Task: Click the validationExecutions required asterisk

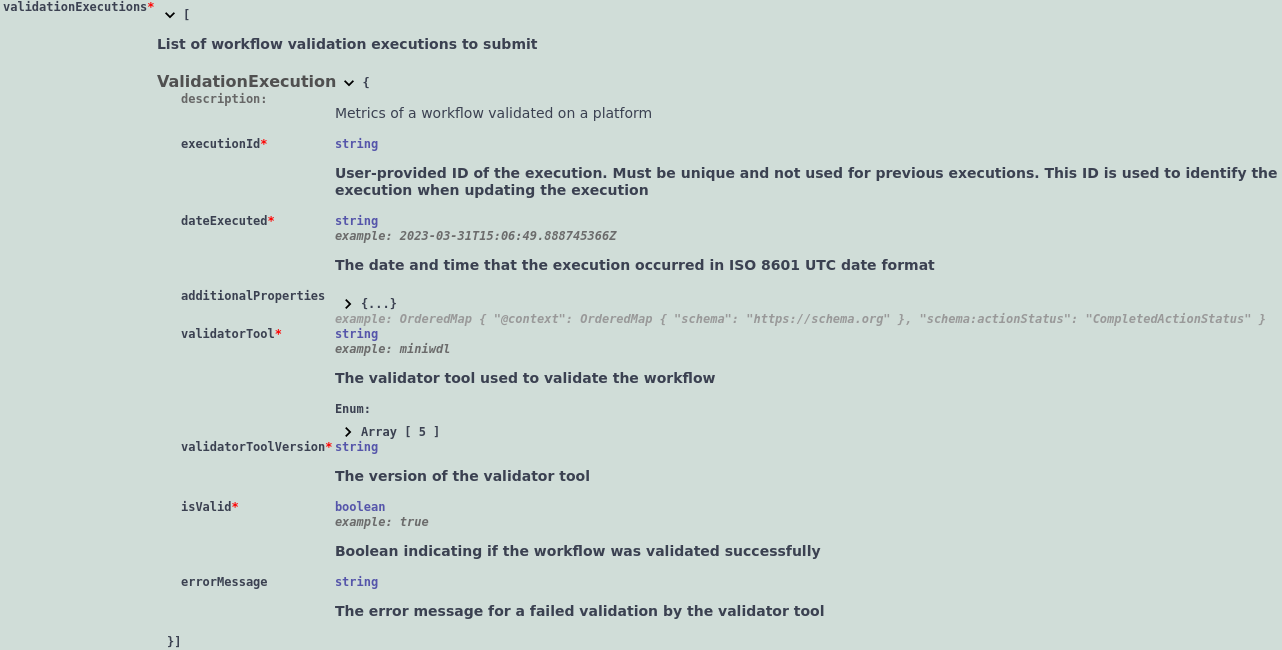Action: click(151, 7)
